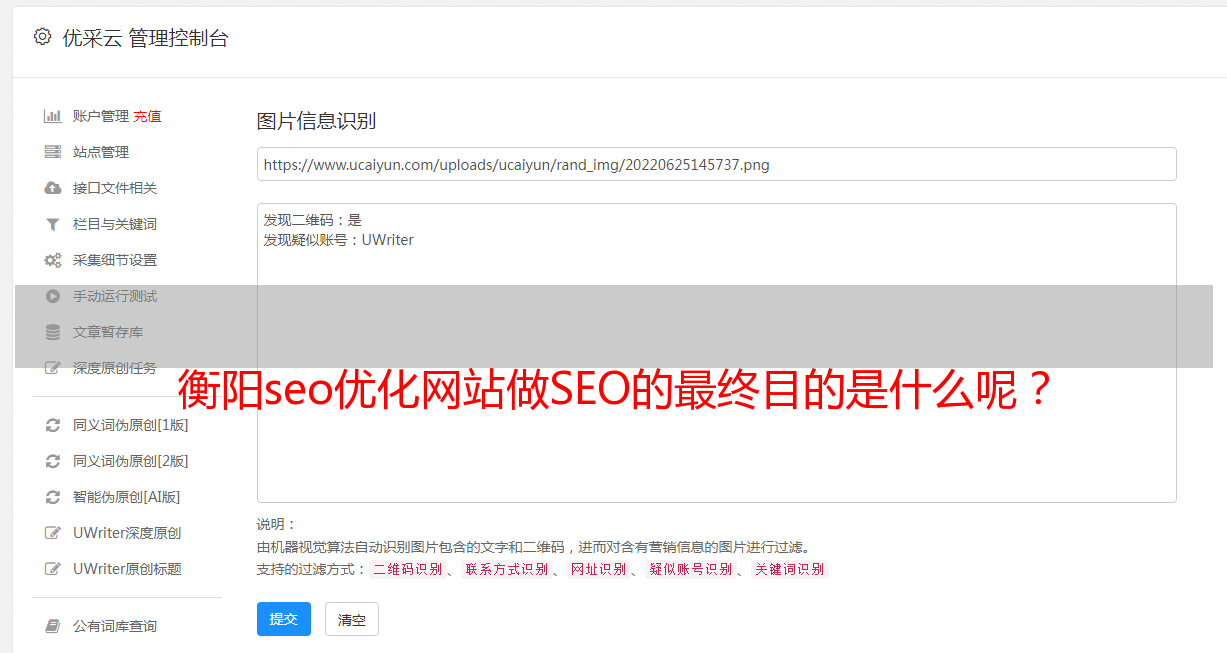Click the server icon for 站点管理
1227x653 pixels.
[x=53, y=152]
